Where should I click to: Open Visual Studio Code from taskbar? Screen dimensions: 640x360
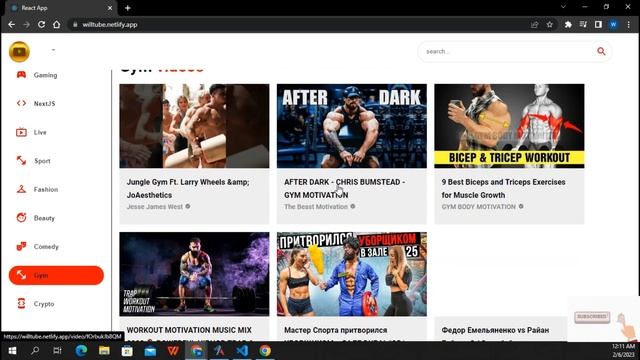(242, 351)
